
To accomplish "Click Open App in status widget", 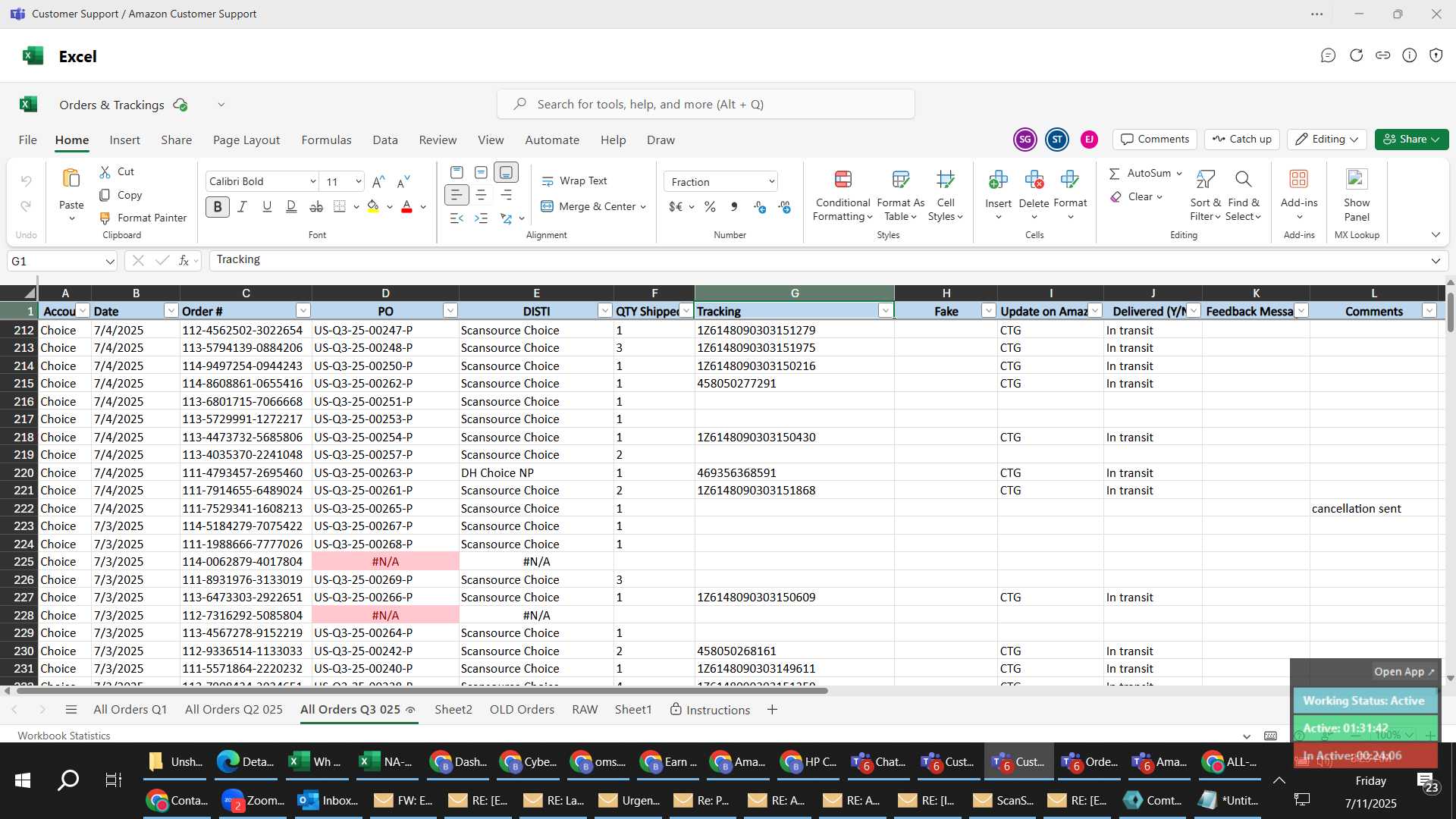I will coord(1404,672).
